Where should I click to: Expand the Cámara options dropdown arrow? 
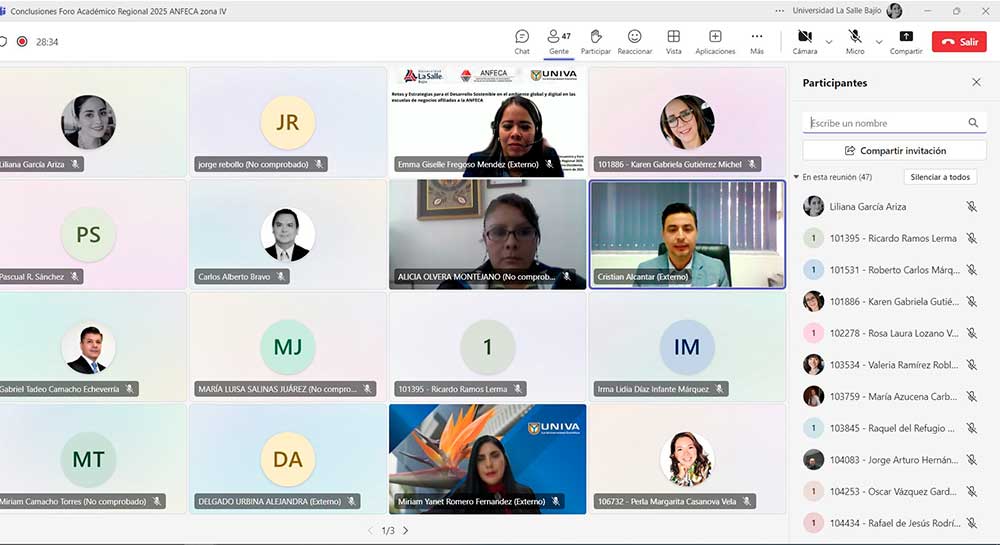(x=829, y=42)
